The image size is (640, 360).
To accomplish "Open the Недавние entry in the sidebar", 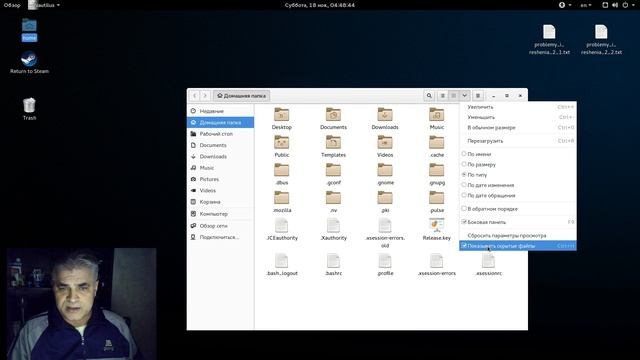I will [x=220, y=111].
